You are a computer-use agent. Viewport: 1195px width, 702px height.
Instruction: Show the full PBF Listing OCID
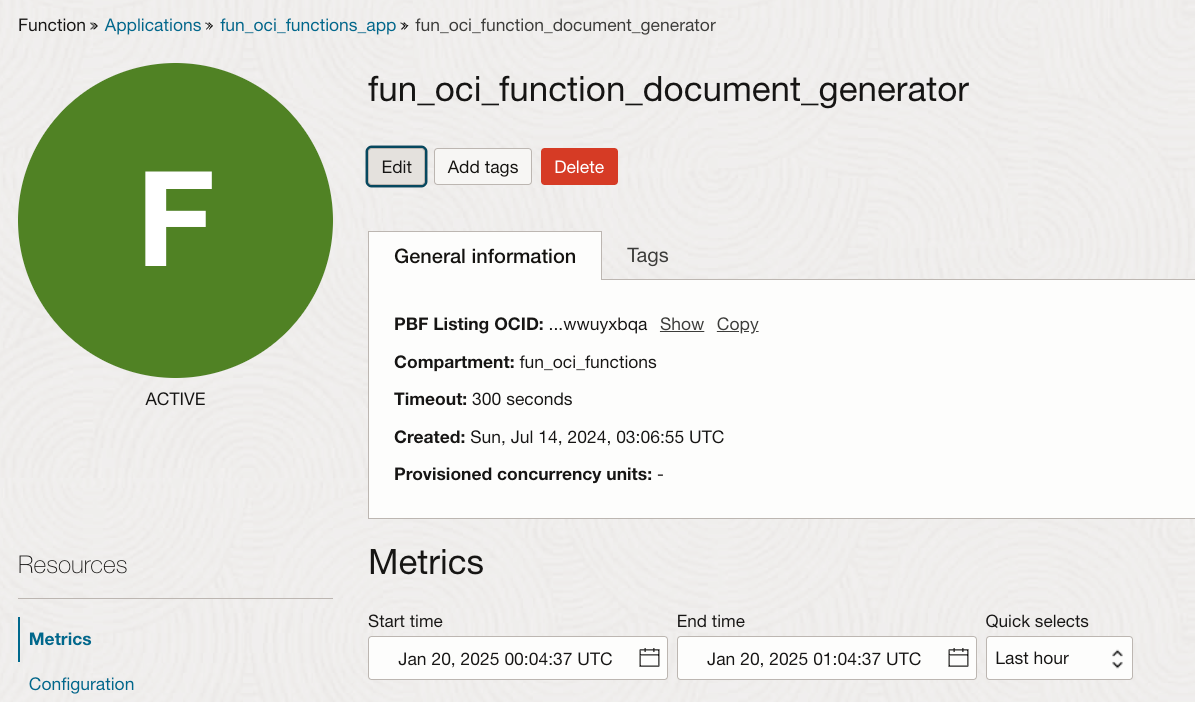tap(682, 324)
